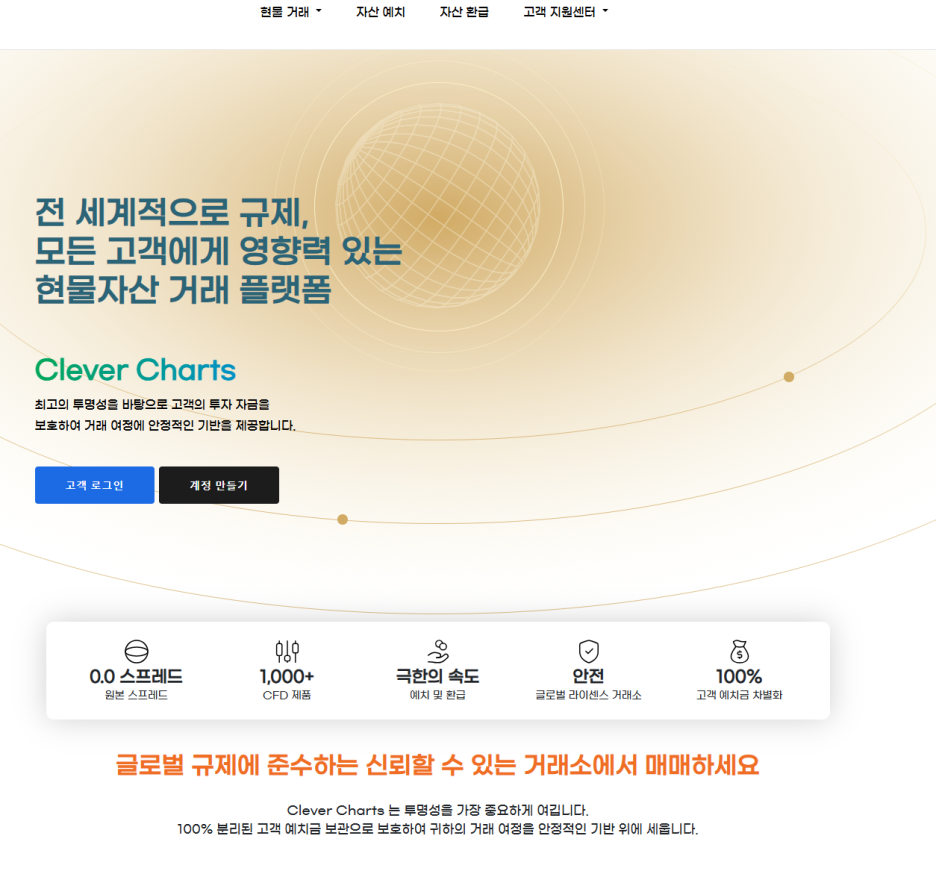Go to the 자산 예치 page
936x877 pixels.
(380, 12)
